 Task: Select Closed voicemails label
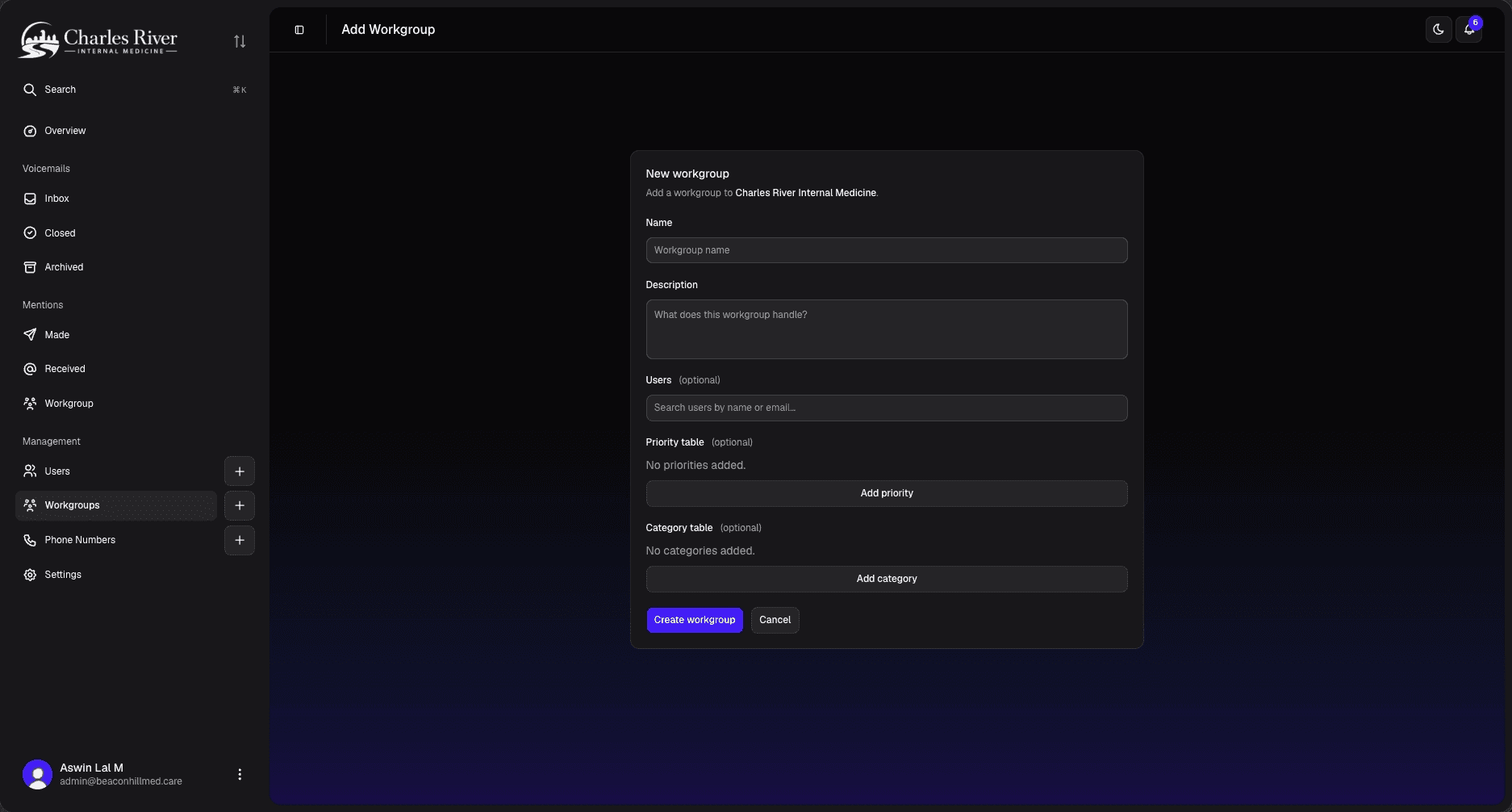click(61, 233)
